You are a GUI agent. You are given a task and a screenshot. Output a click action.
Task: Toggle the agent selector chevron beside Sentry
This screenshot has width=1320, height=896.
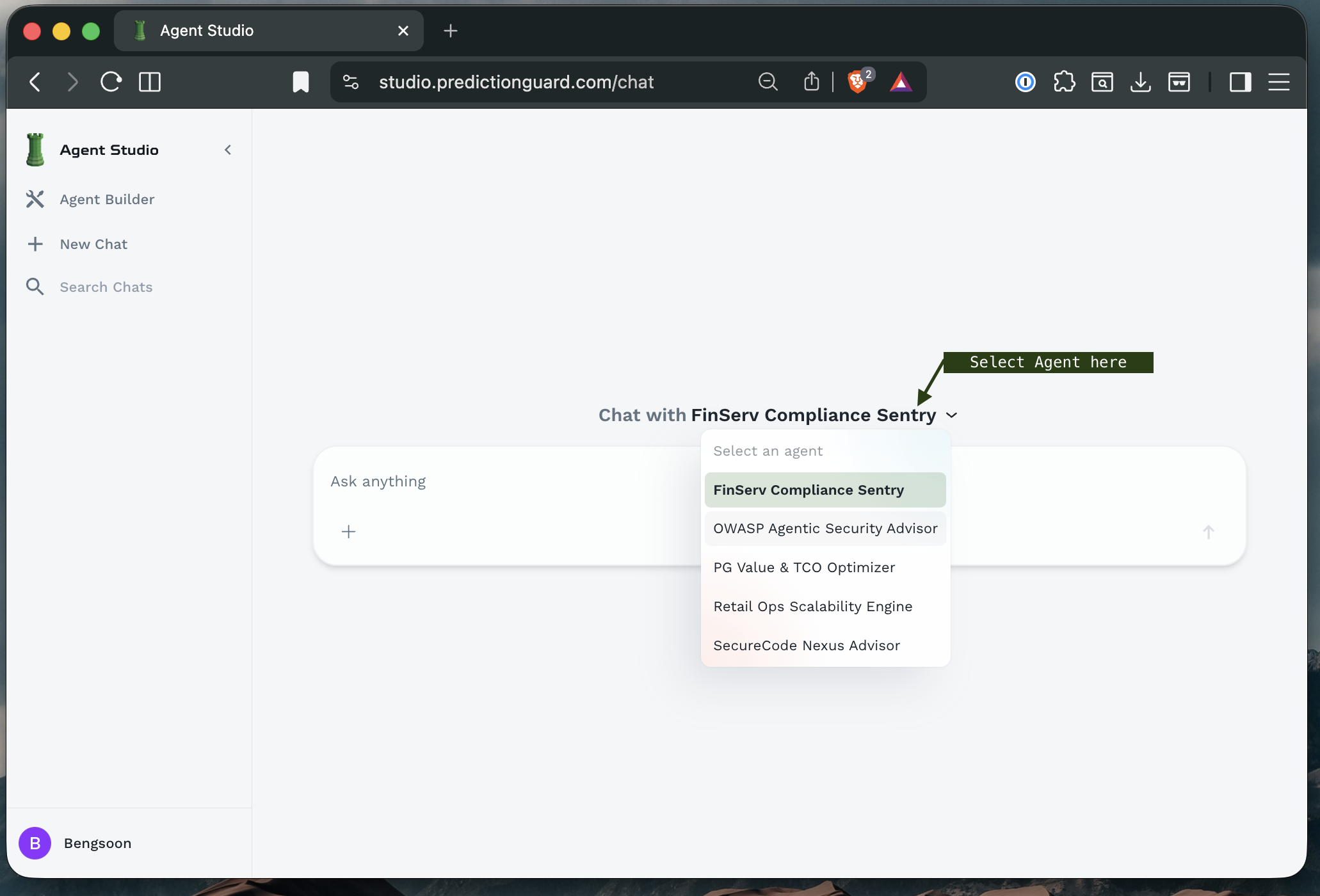(952, 415)
